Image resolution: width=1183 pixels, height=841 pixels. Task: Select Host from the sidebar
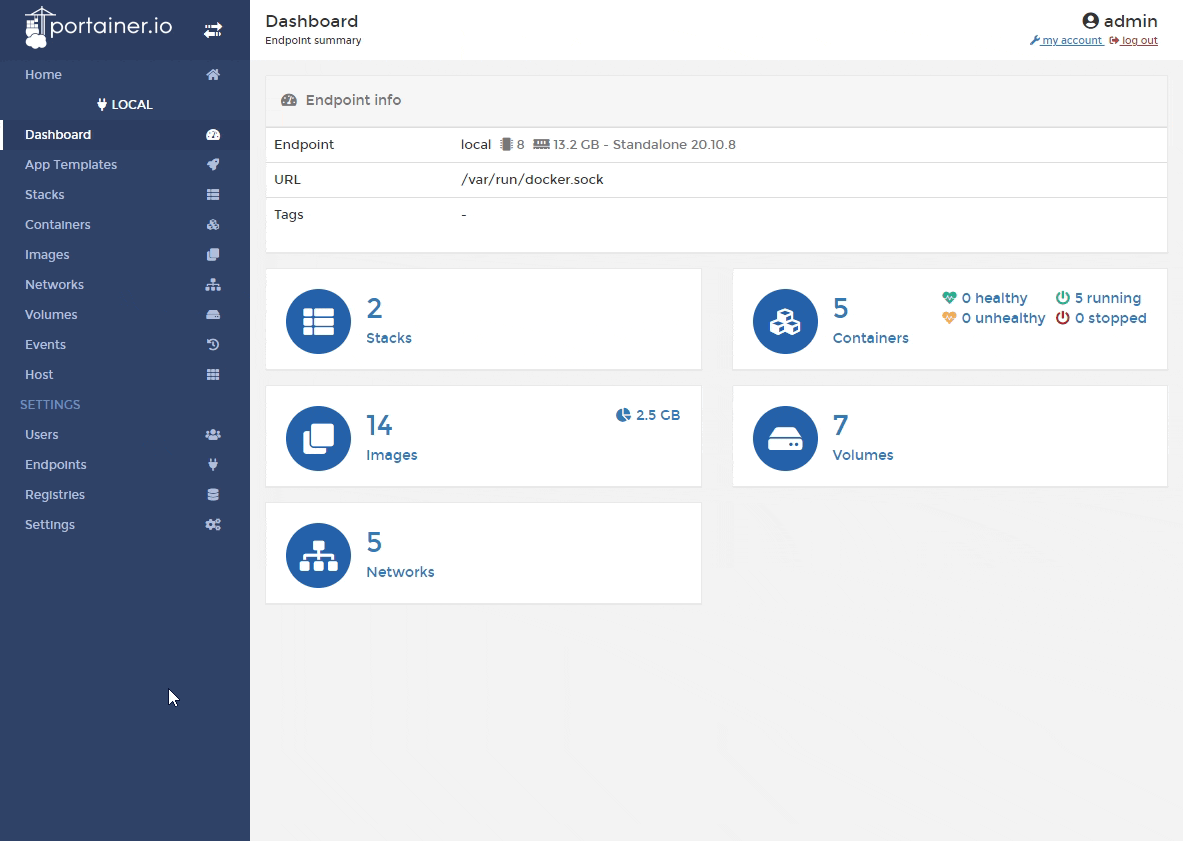(x=39, y=375)
